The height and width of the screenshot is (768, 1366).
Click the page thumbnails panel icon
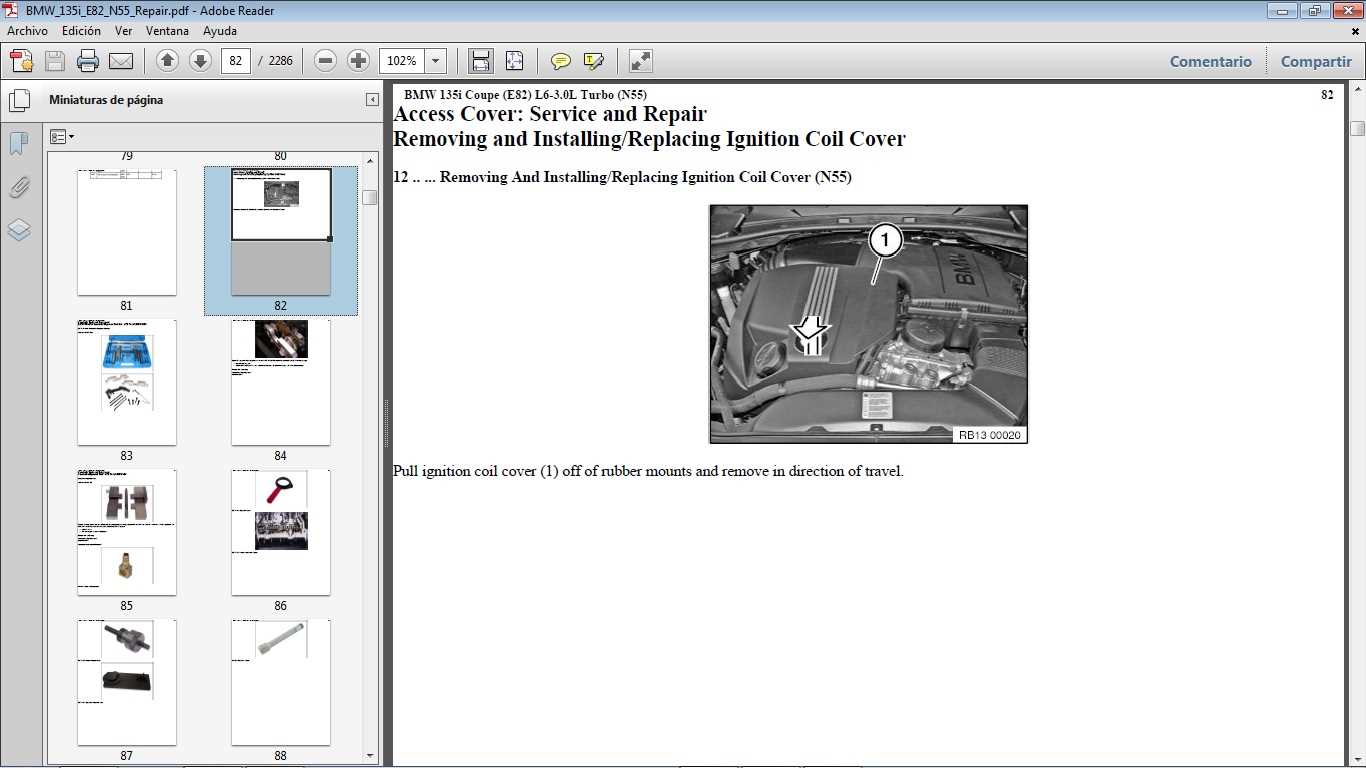point(19,101)
